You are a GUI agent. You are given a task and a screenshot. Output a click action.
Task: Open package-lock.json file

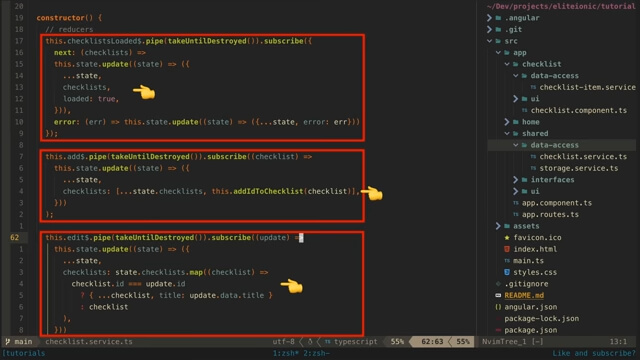pos(542,318)
